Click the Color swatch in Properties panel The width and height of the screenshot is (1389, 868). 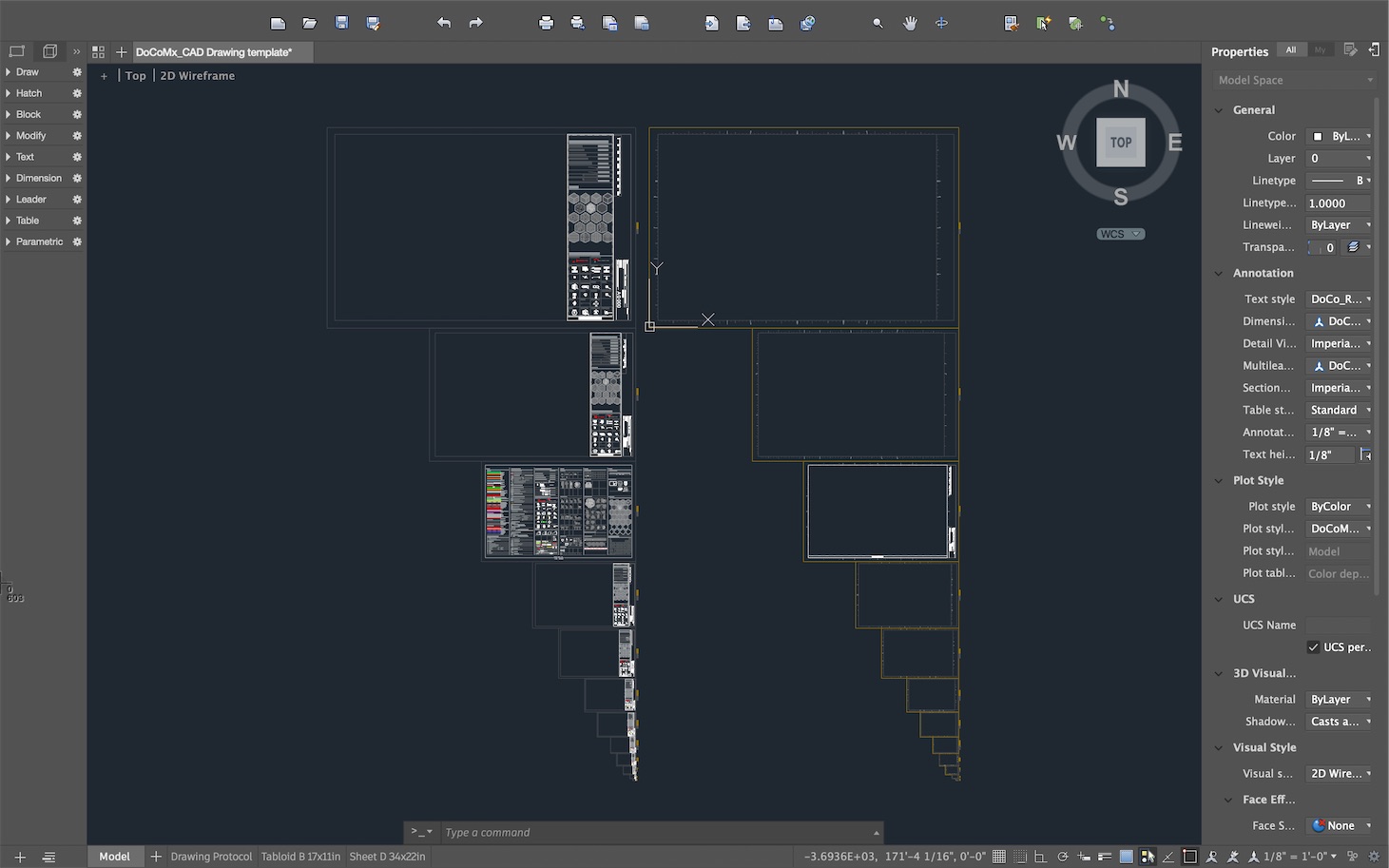pyautogui.click(x=1320, y=136)
